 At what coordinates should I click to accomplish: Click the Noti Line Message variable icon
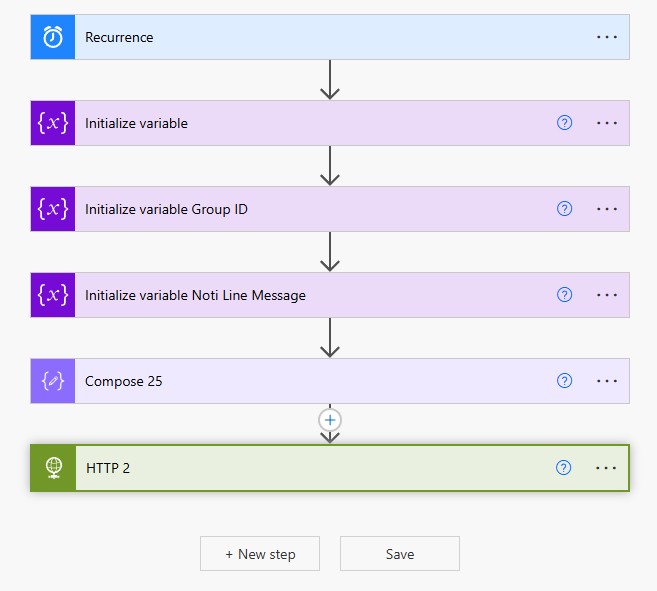coord(53,295)
